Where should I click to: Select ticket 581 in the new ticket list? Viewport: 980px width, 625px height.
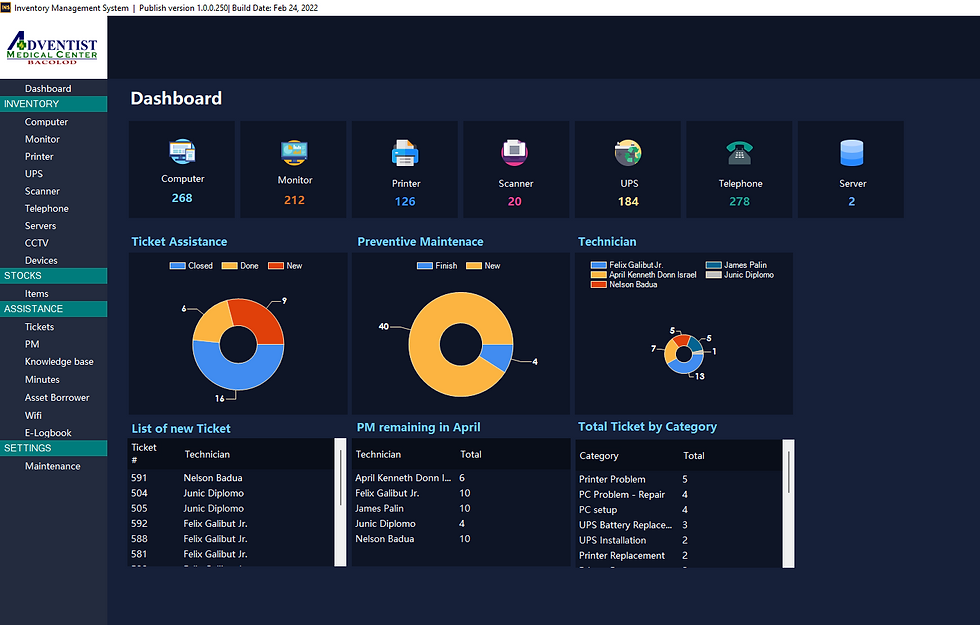click(x=231, y=554)
